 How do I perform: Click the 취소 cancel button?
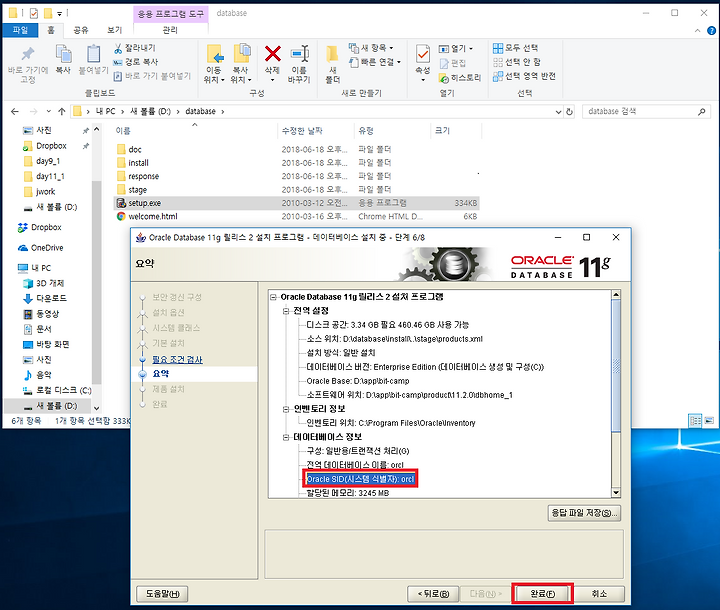click(x=599, y=594)
